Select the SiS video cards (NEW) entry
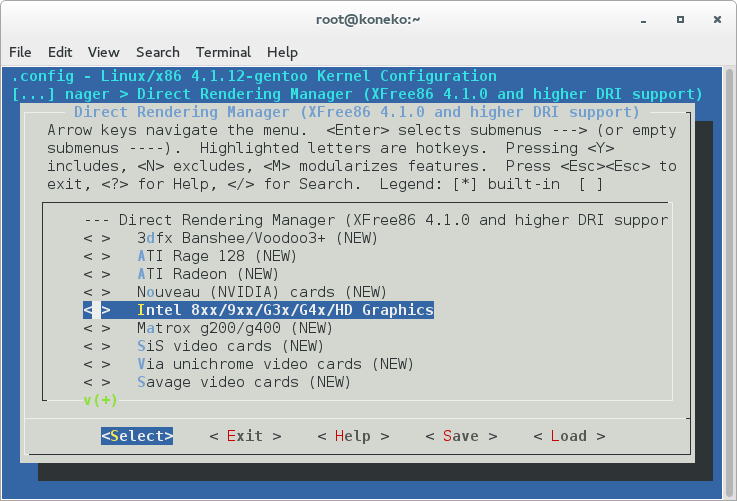 pyautogui.click(x=230, y=346)
